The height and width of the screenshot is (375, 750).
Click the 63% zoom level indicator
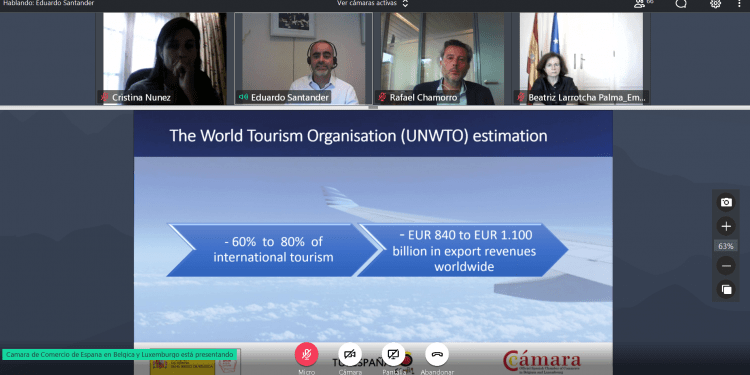[726, 246]
